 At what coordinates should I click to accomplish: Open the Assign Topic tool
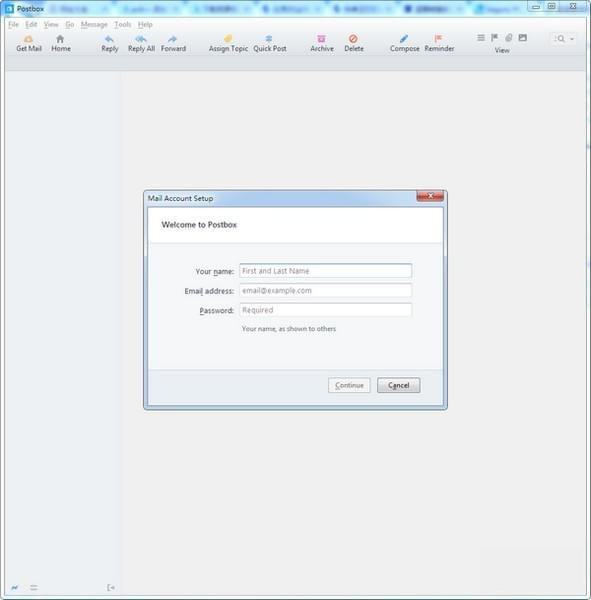click(x=228, y=43)
